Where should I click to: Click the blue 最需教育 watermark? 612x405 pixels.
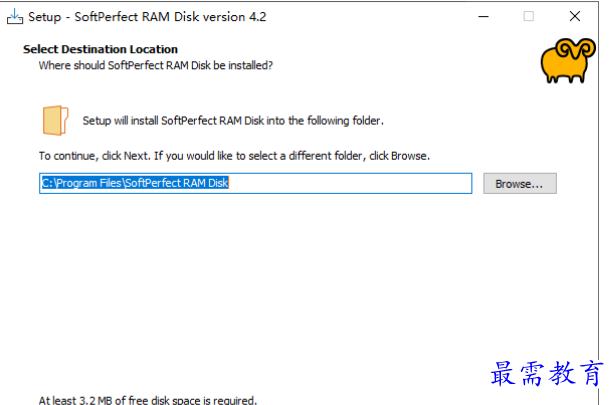(546, 373)
